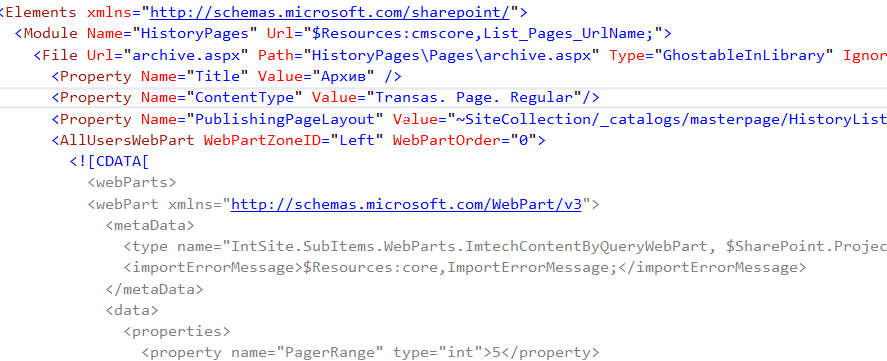887x361 pixels.
Task: Click the "Архив" Title value
Action: [x=343, y=76]
